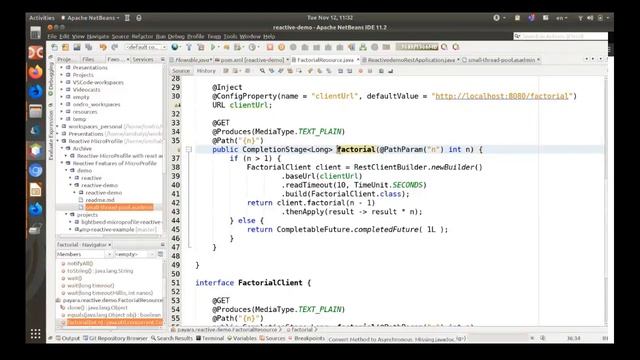
Task: Open the Output window button
Action: point(68,338)
